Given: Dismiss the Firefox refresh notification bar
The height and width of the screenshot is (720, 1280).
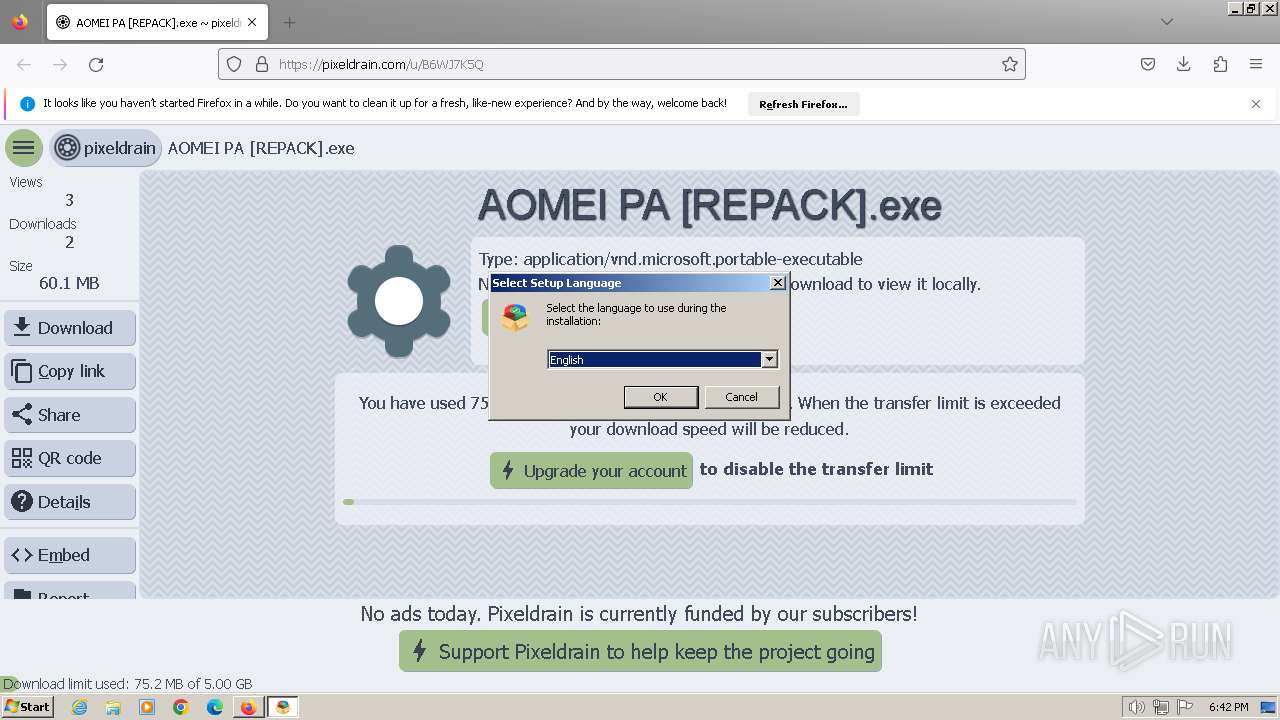Looking at the screenshot, I should pyautogui.click(x=1256, y=104).
